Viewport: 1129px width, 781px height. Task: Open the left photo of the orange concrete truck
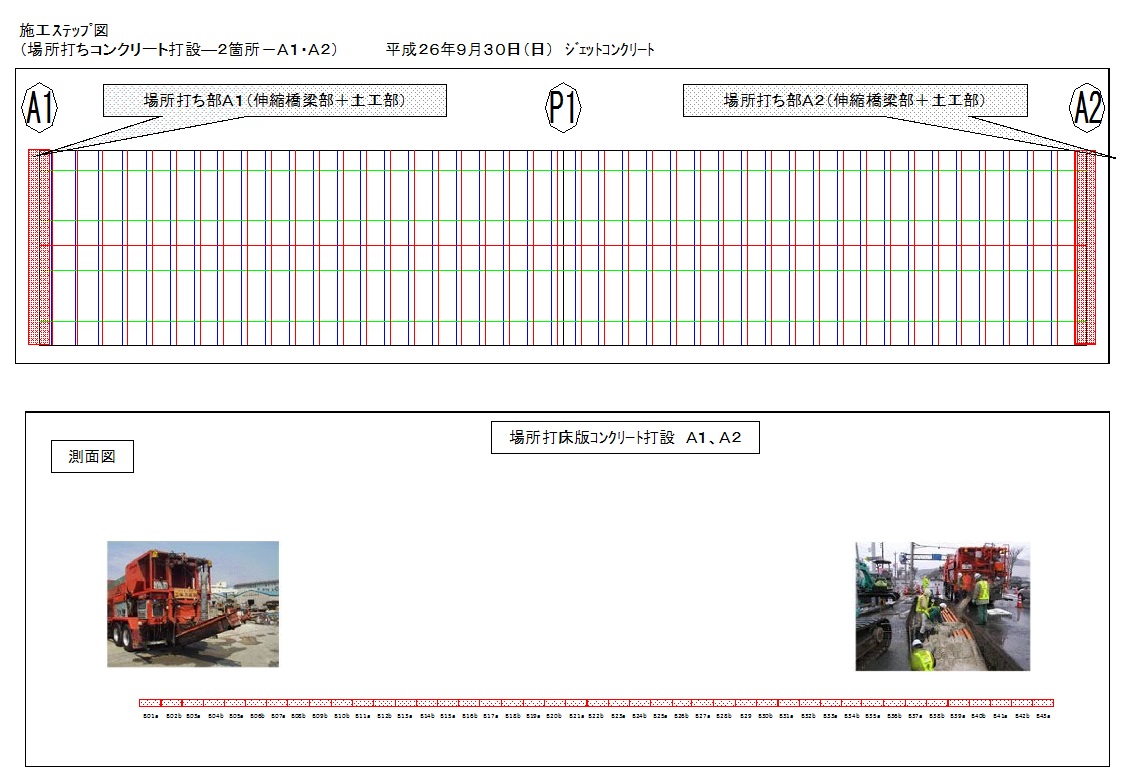(193, 604)
